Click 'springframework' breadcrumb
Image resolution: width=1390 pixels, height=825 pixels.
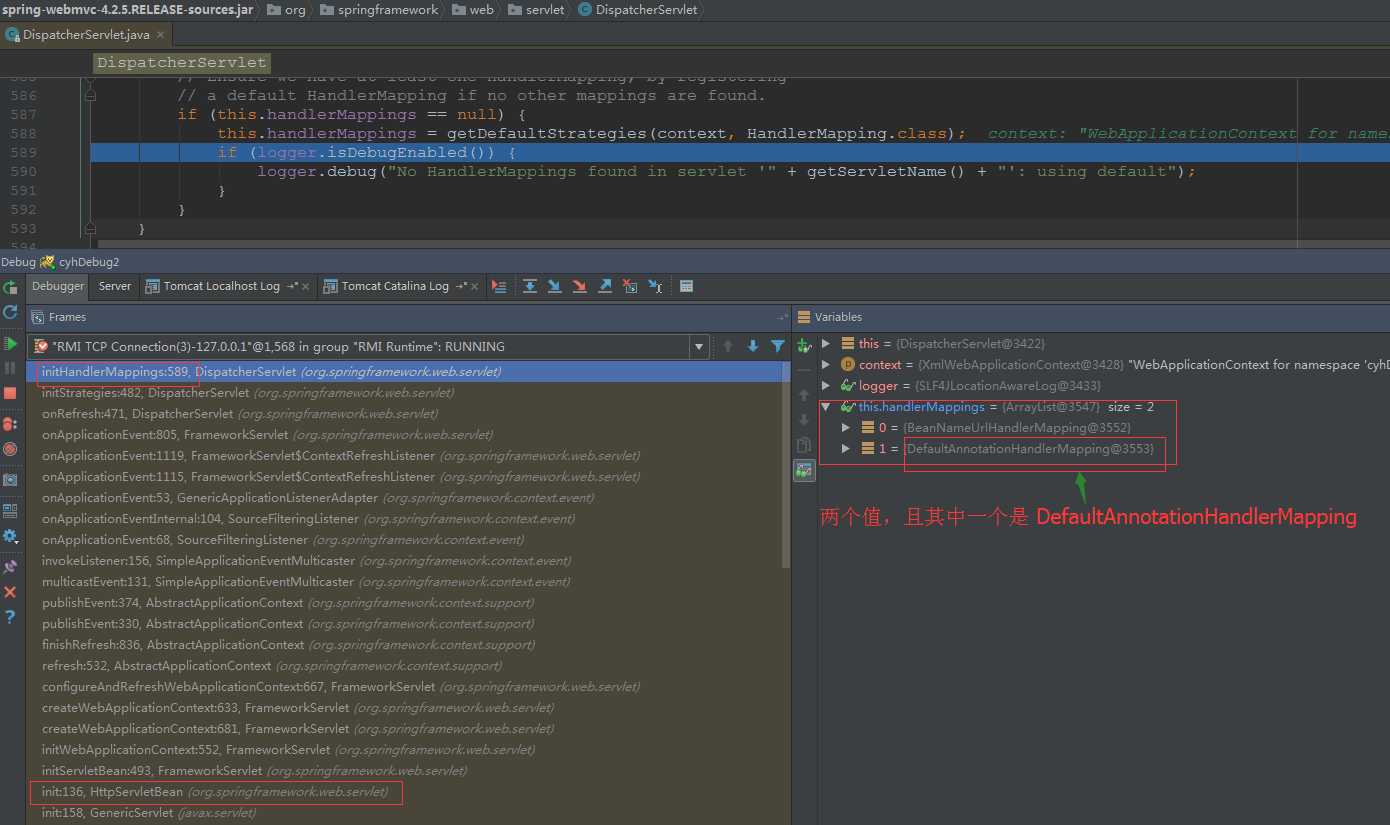[x=380, y=9]
